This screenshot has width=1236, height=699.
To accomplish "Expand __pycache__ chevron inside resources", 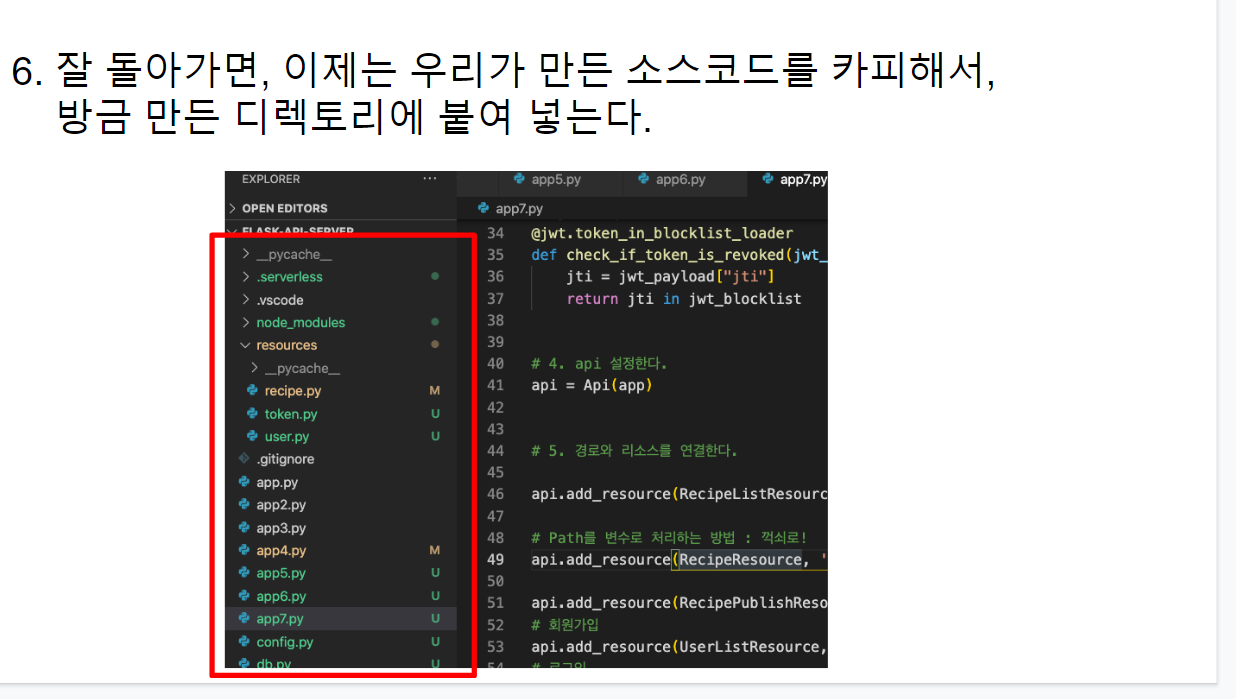I will (255, 368).
